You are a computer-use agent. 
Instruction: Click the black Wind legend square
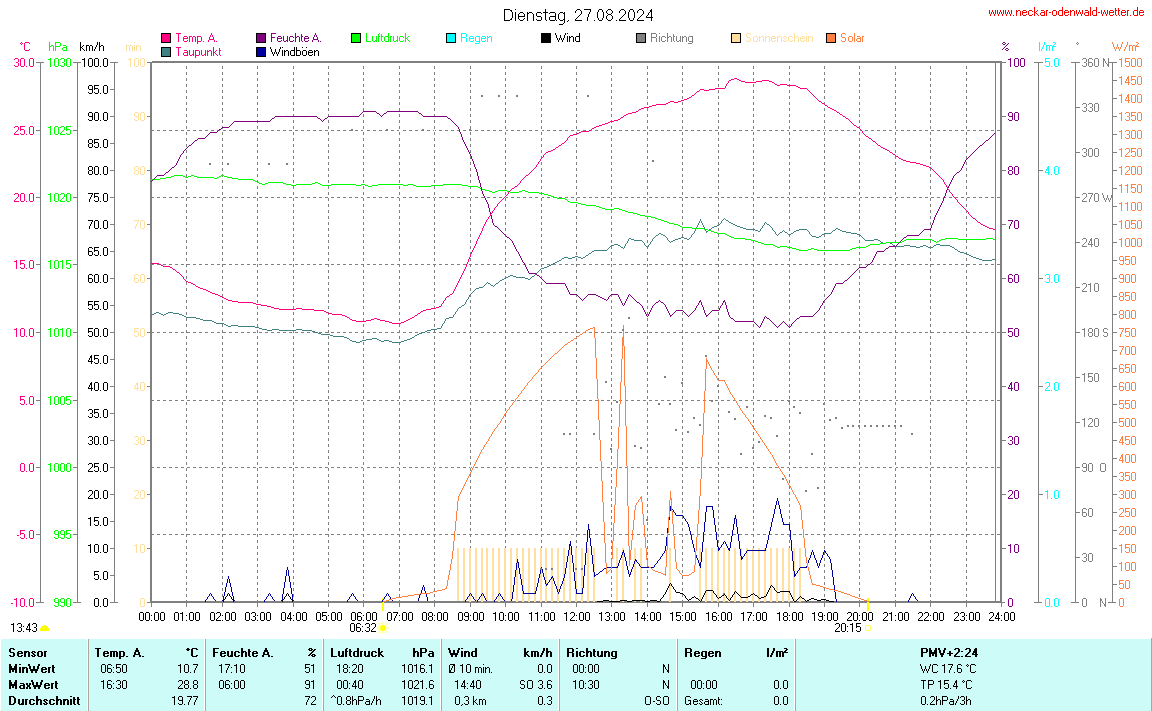546,38
